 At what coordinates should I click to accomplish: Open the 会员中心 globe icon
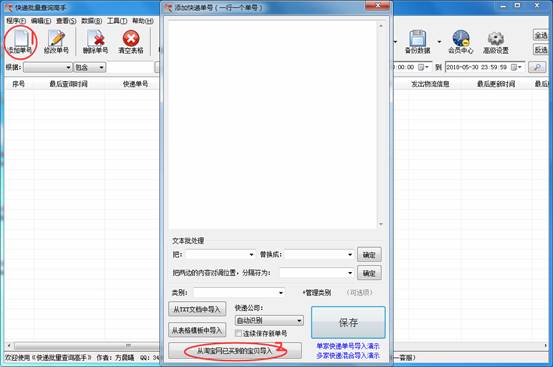click(461, 41)
